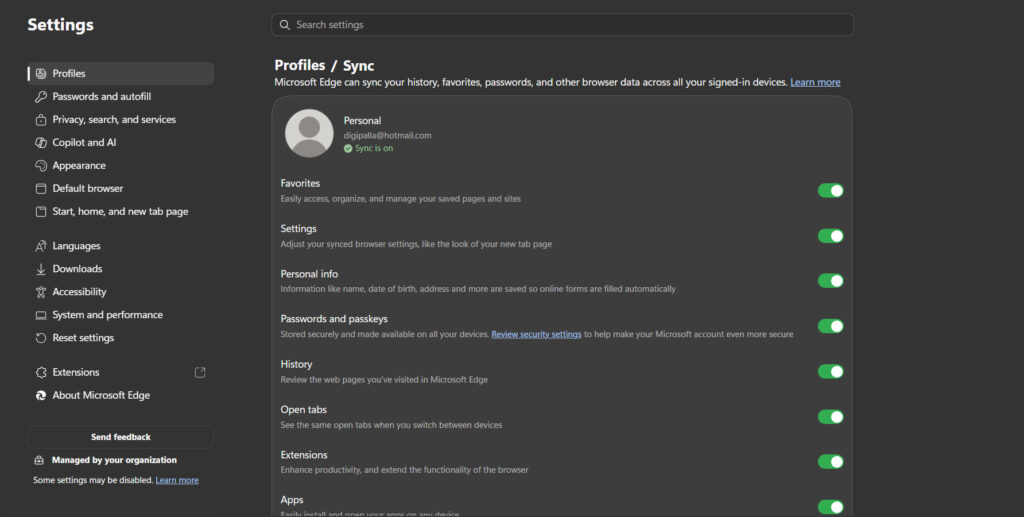Screen dimensions: 1024x517
Task: Click the About Microsoft Edge label
Action: [101, 396]
